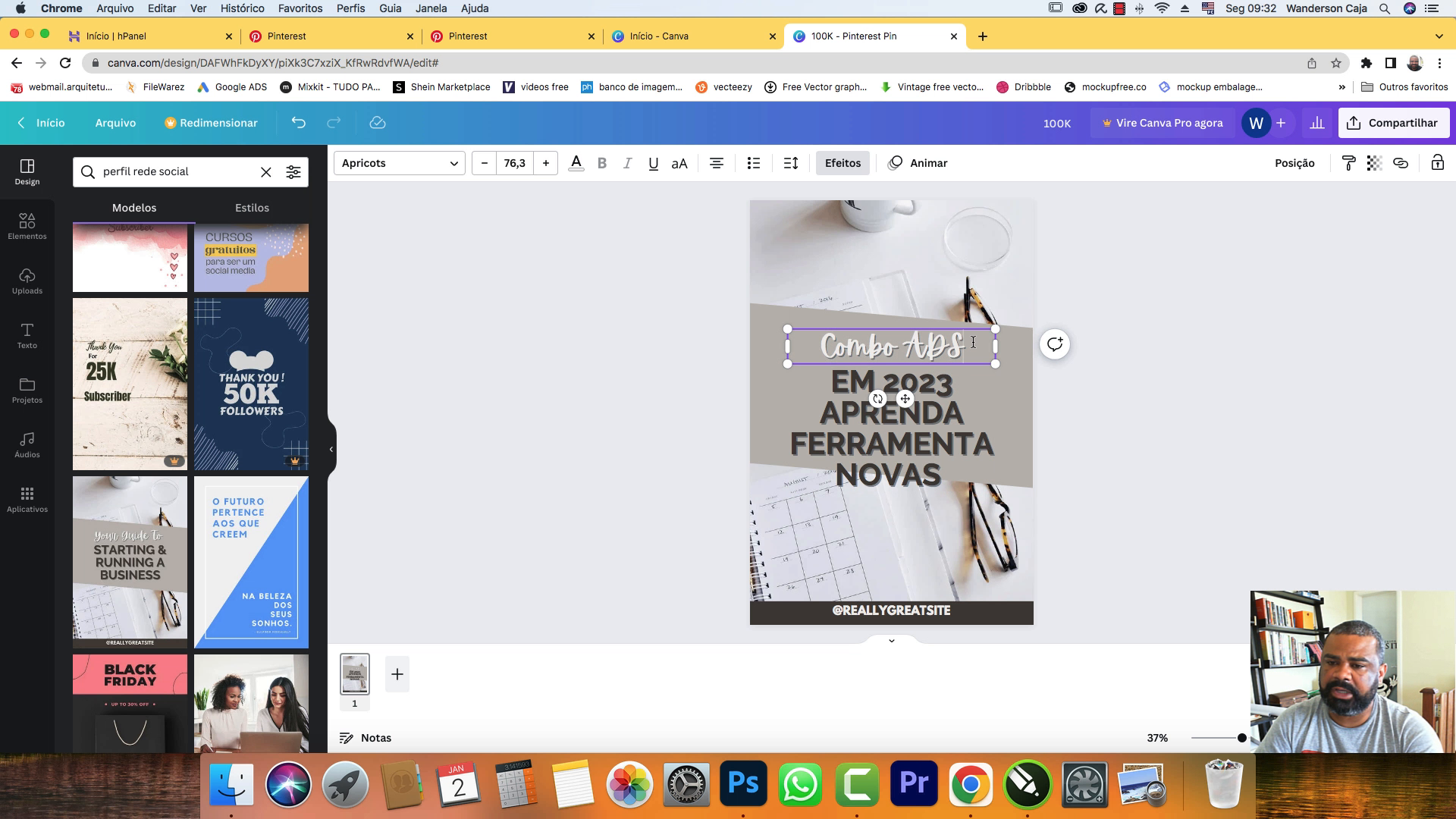Open transparency settings for the text
The height and width of the screenshot is (819, 1456).
click(1373, 163)
